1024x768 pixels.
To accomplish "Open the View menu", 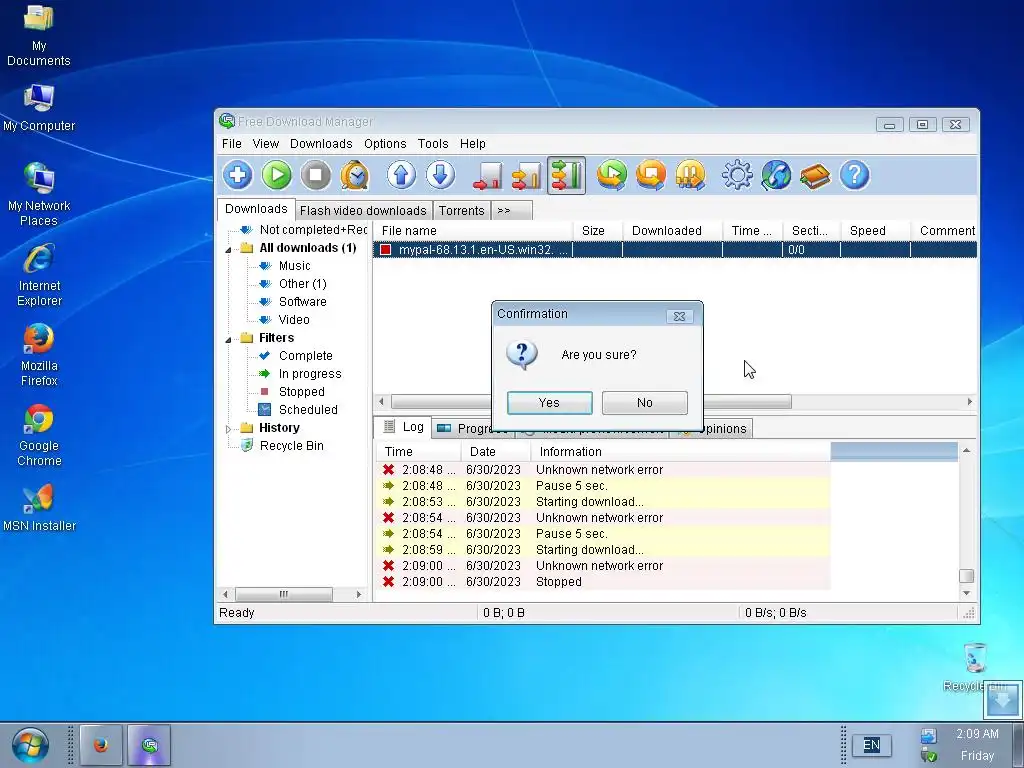I will tap(266, 144).
